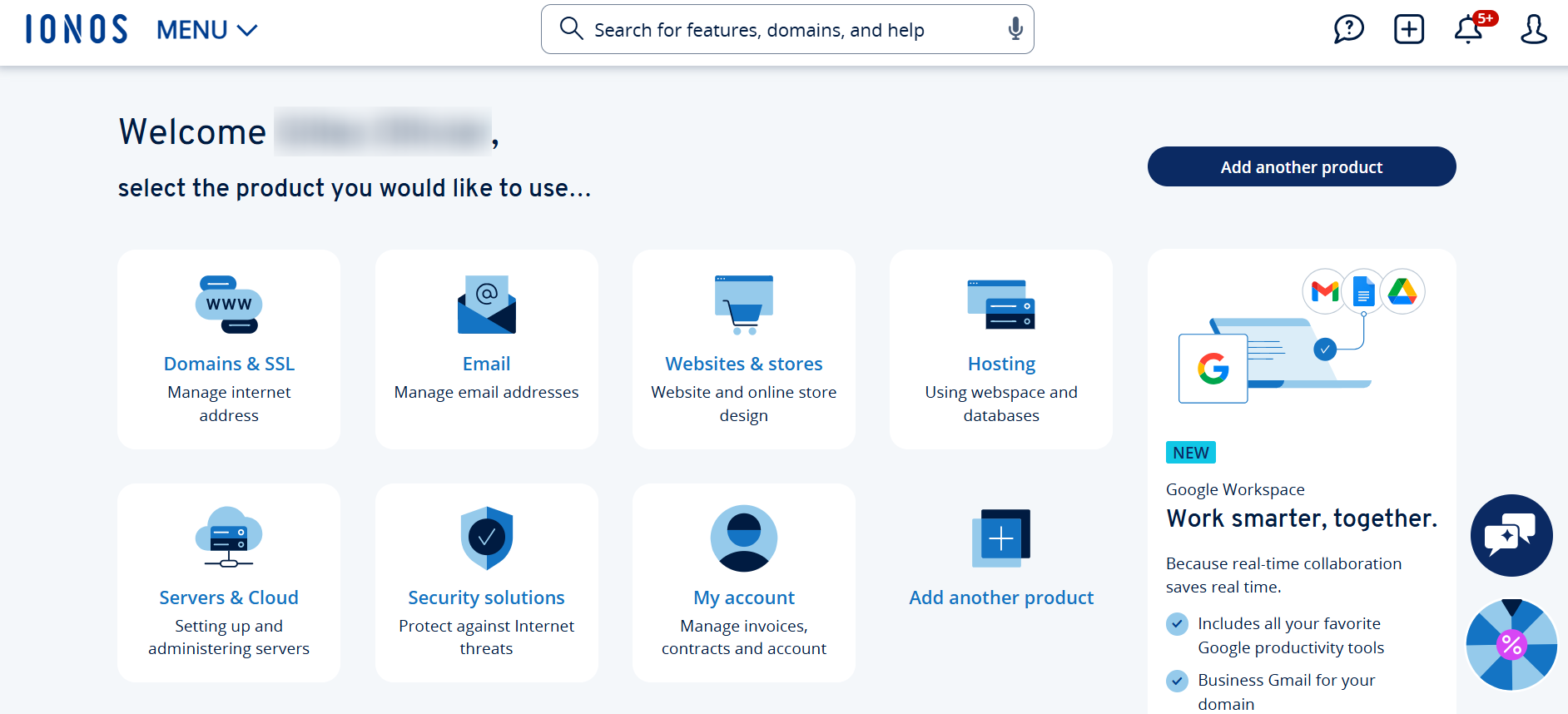Click 'Setting up and administering servers' text
The height and width of the screenshot is (714, 1568).
229,637
